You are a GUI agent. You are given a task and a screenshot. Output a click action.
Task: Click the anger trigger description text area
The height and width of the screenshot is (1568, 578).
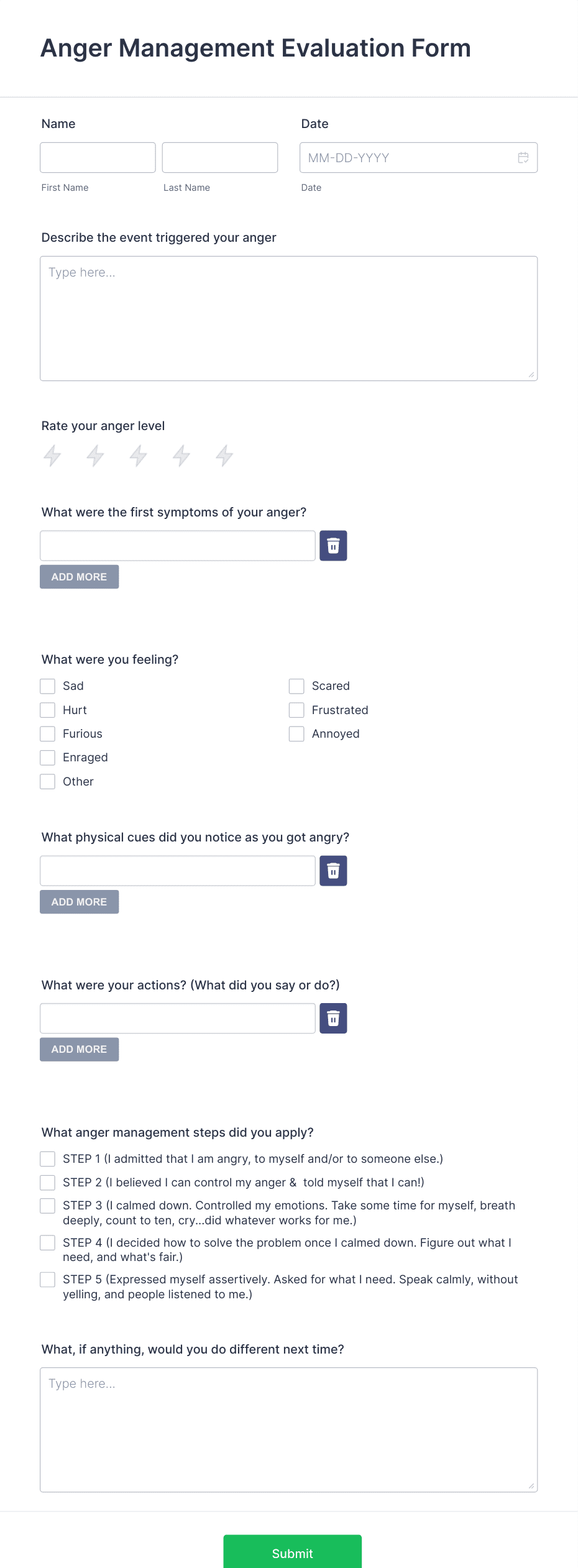288,317
